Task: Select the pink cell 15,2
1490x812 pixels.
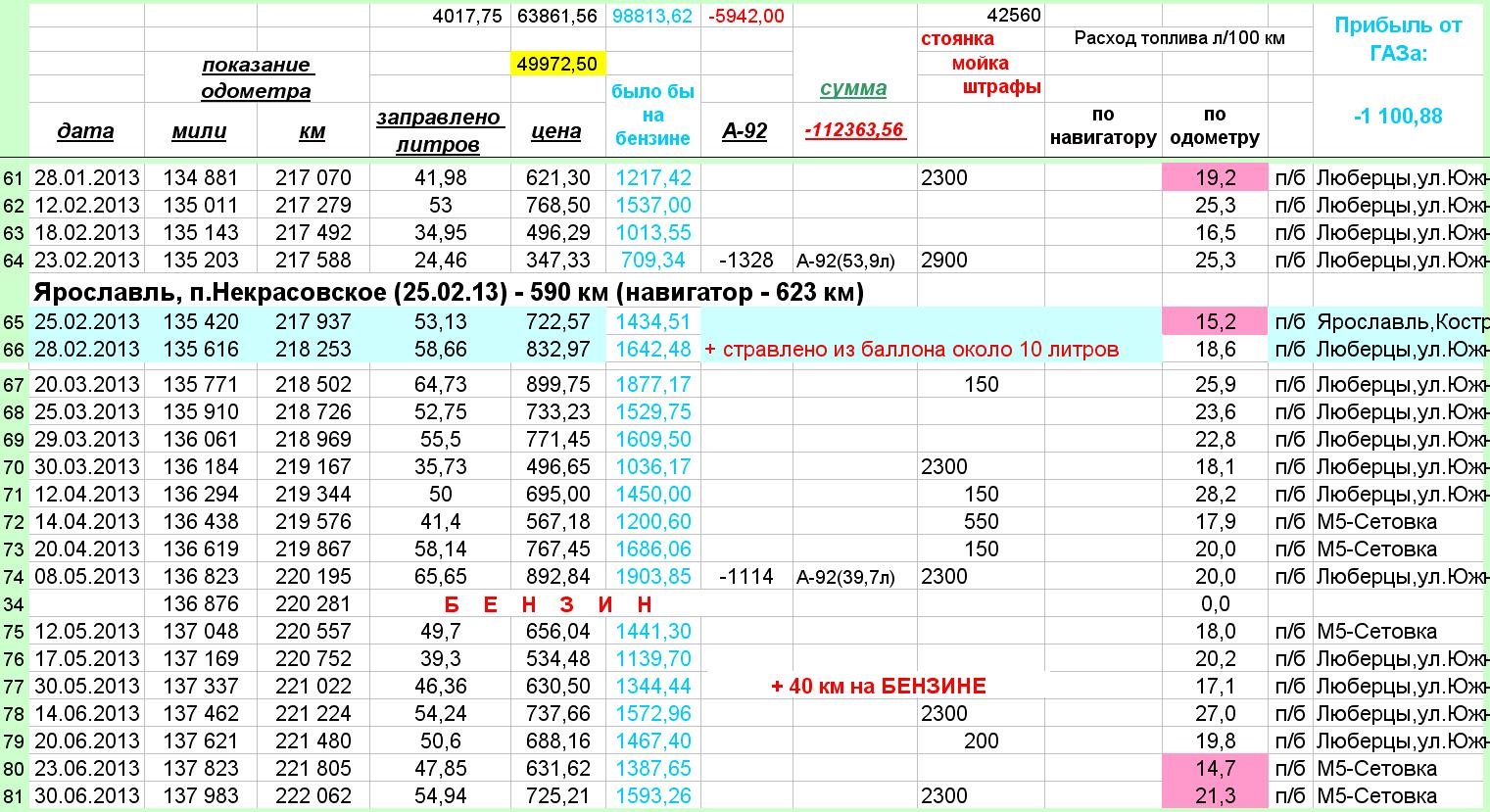Action: pos(1215,321)
